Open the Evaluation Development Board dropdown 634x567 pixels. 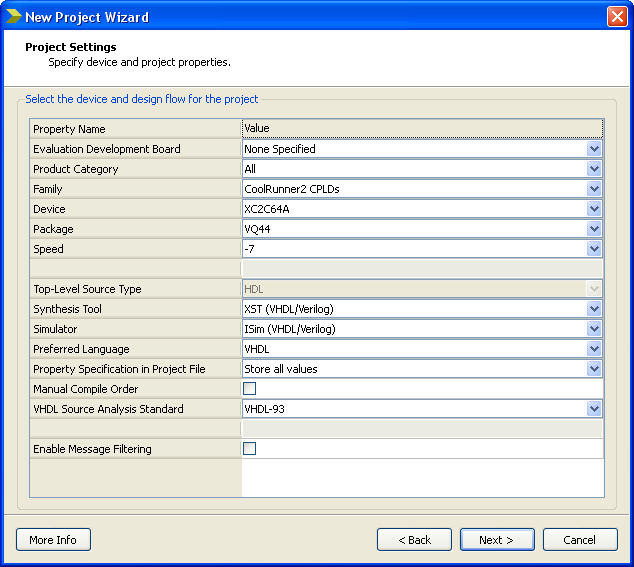coord(594,149)
